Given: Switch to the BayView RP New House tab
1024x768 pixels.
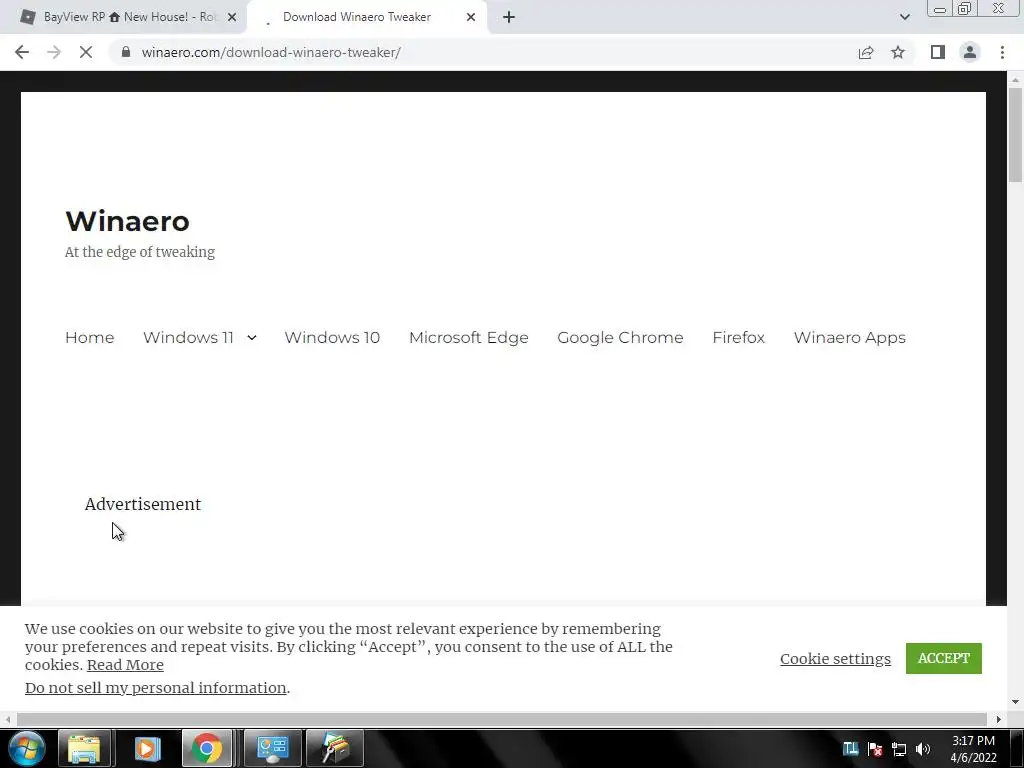Looking at the screenshot, I should (x=123, y=17).
